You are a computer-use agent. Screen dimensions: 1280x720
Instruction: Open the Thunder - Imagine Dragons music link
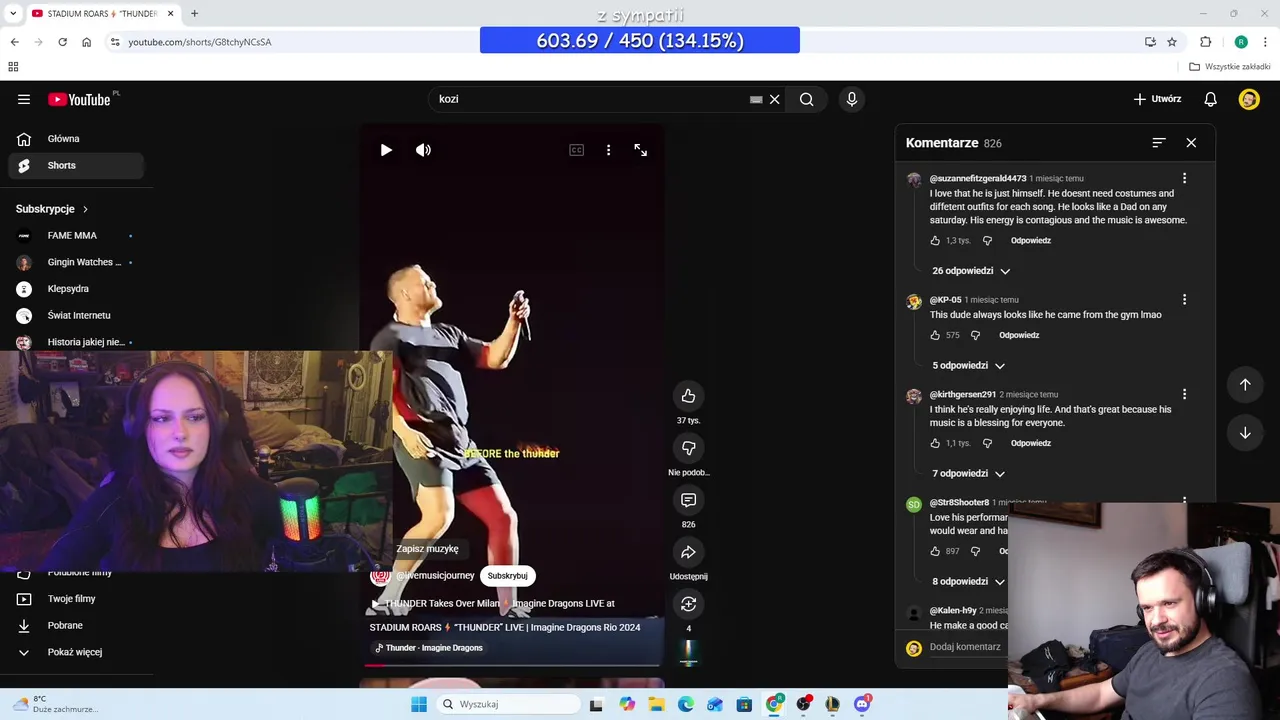[x=428, y=648]
